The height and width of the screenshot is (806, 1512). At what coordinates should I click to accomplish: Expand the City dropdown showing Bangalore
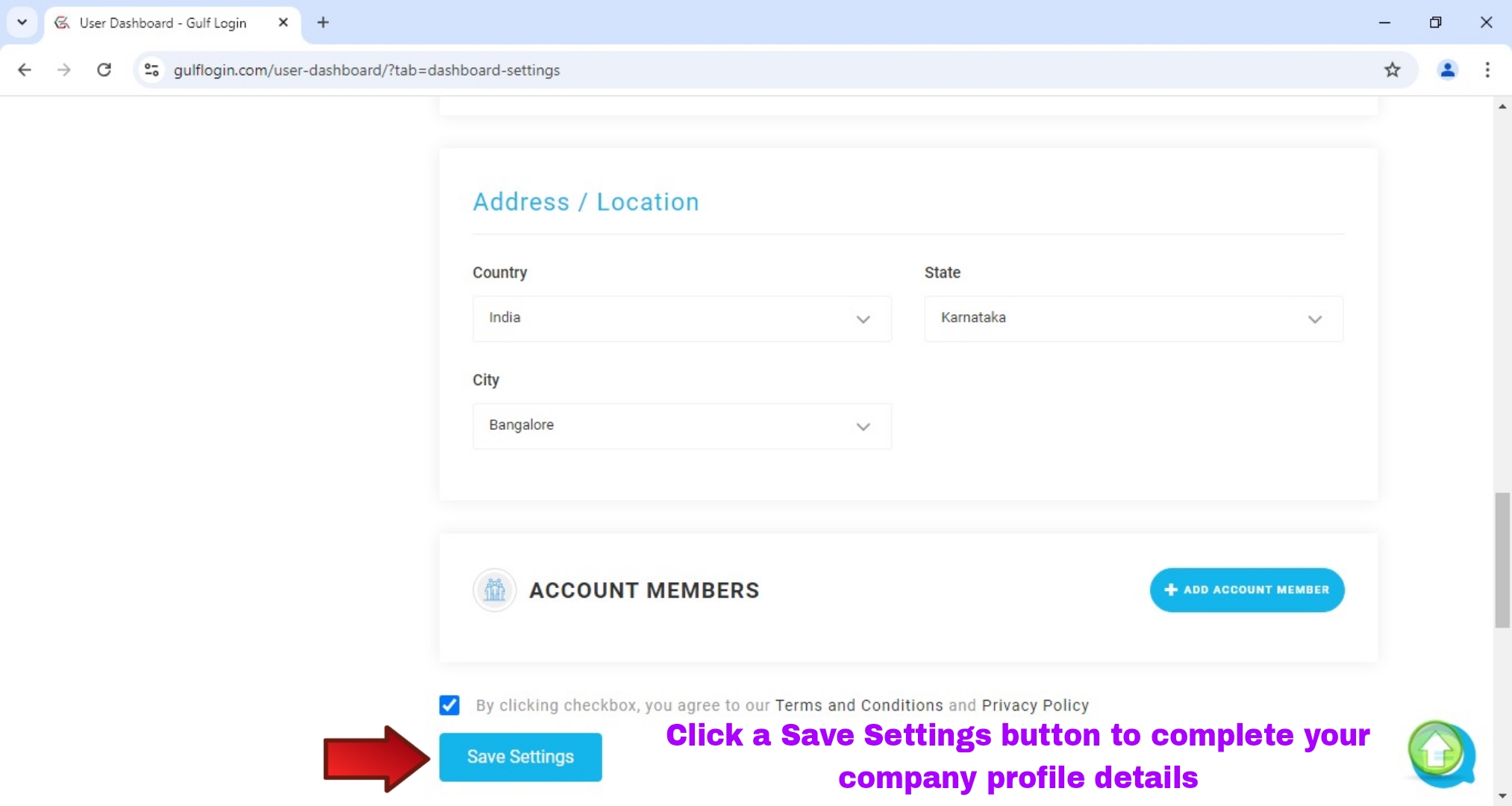coord(681,425)
